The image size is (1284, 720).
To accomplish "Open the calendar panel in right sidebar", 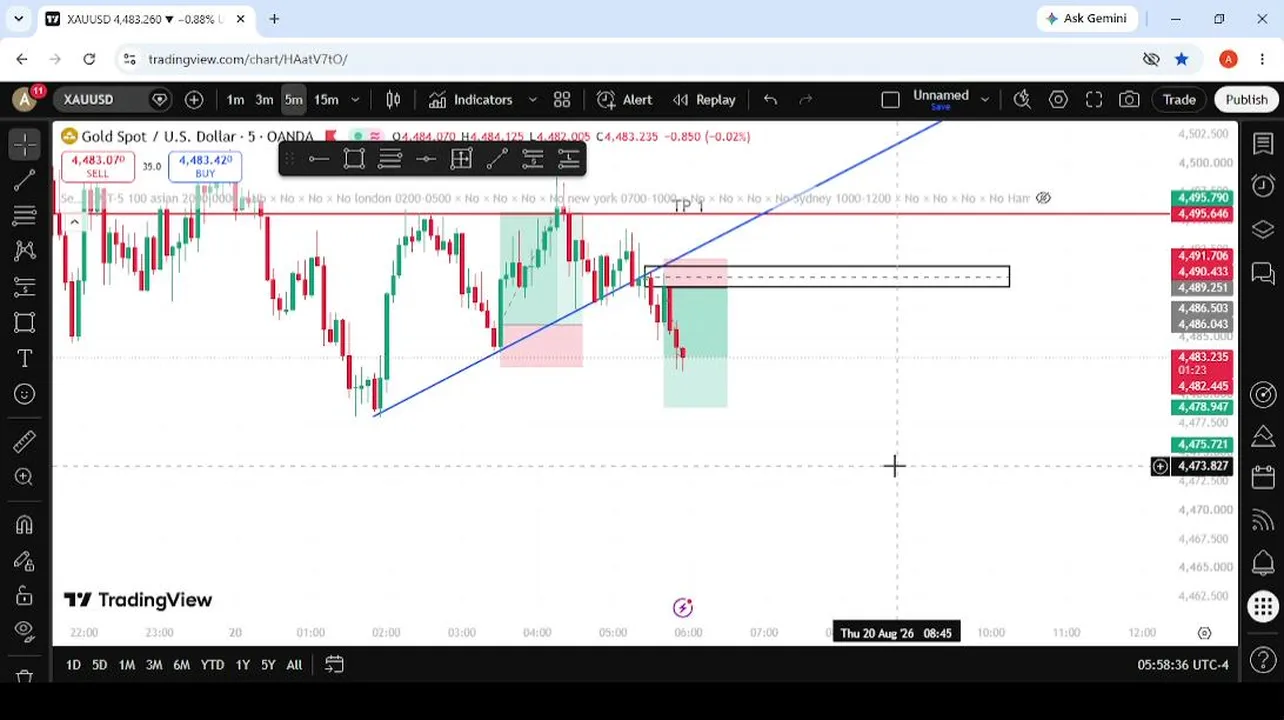I will (x=1263, y=478).
